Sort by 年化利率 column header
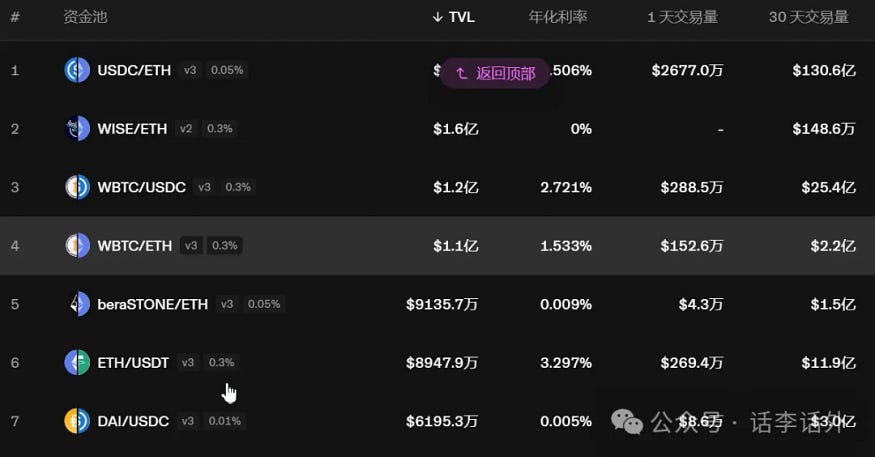 pyautogui.click(x=558, y=17)
